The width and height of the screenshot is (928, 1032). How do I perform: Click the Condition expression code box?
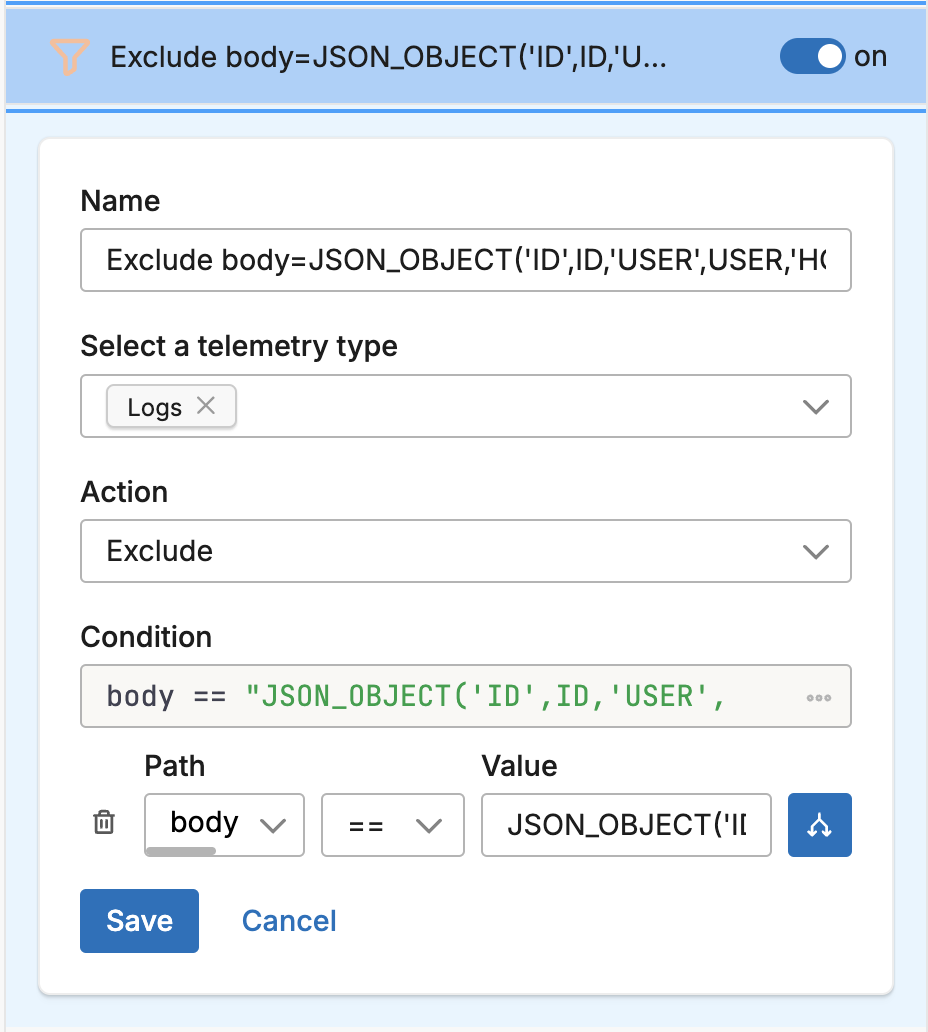pyautogui.click(x=440, y=696)
